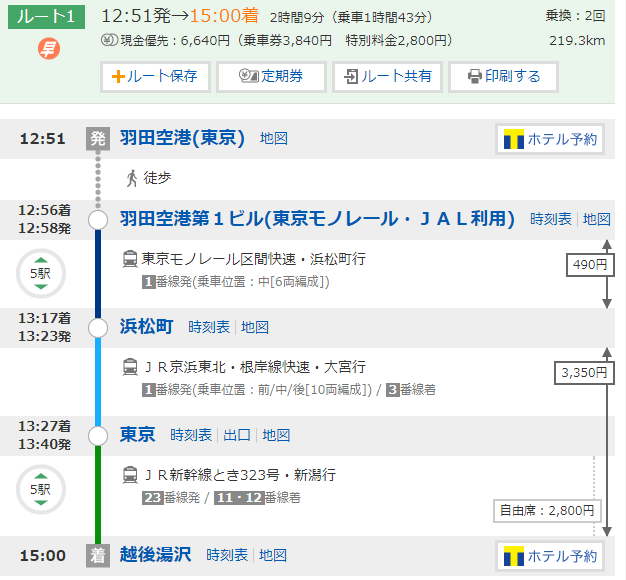Open ホテル予約 next to 羽田空港
The image size is (626, 580).
tap(551, 139)
